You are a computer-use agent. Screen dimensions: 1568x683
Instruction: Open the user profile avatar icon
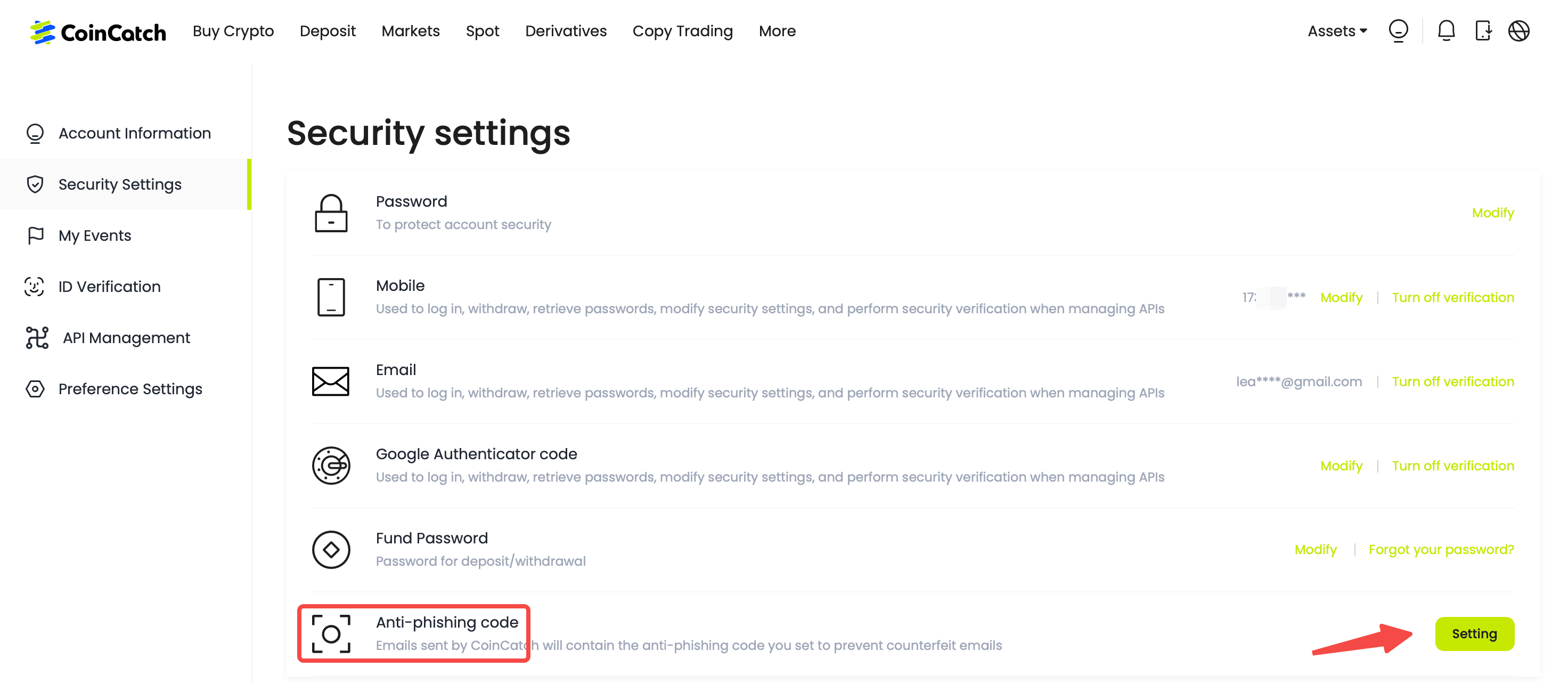[x=1398, y=31]
